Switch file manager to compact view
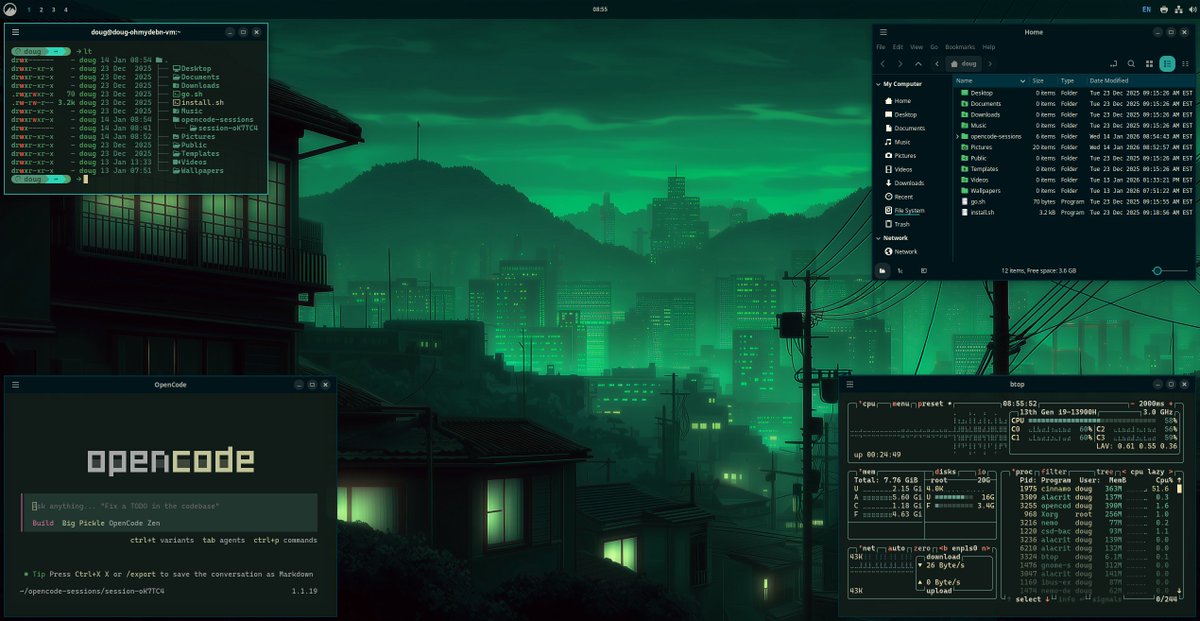 pyautogui.click(x=1184, y=64)
